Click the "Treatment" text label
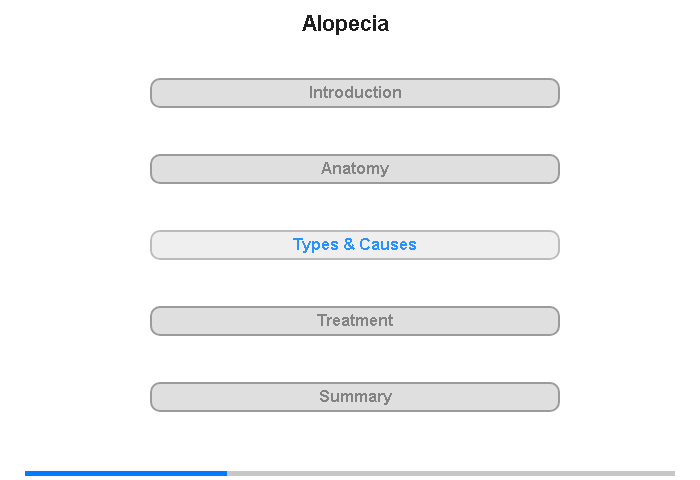 click(355, 321)
